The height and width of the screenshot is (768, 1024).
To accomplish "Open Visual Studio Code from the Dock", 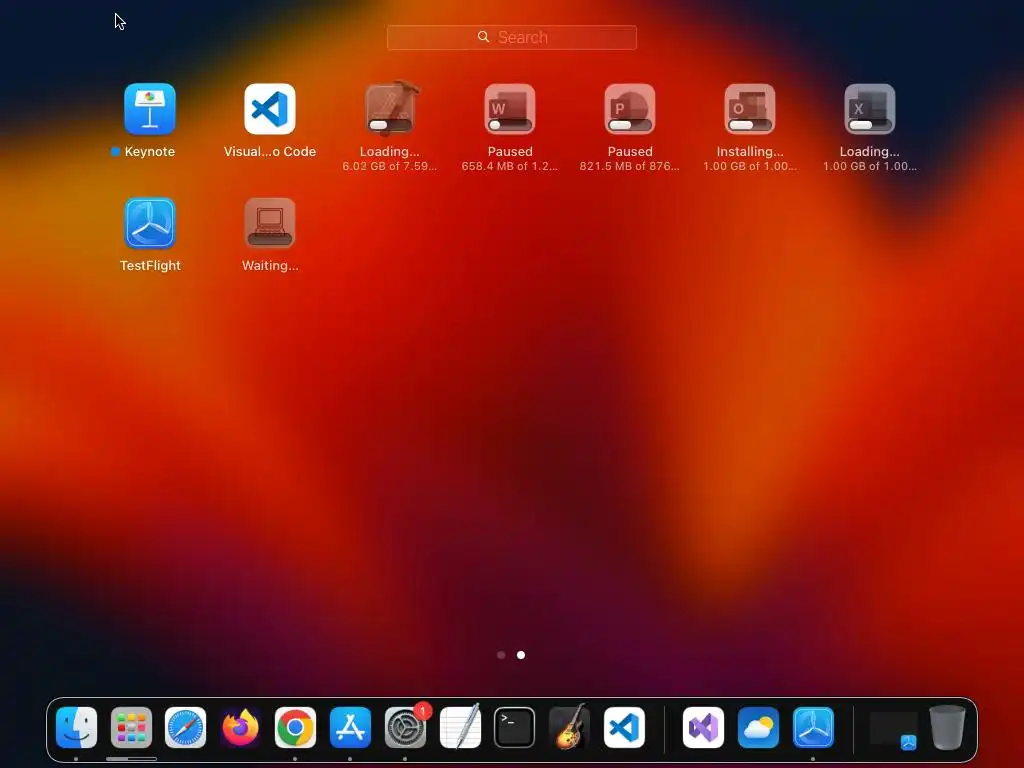I will 624,728.
